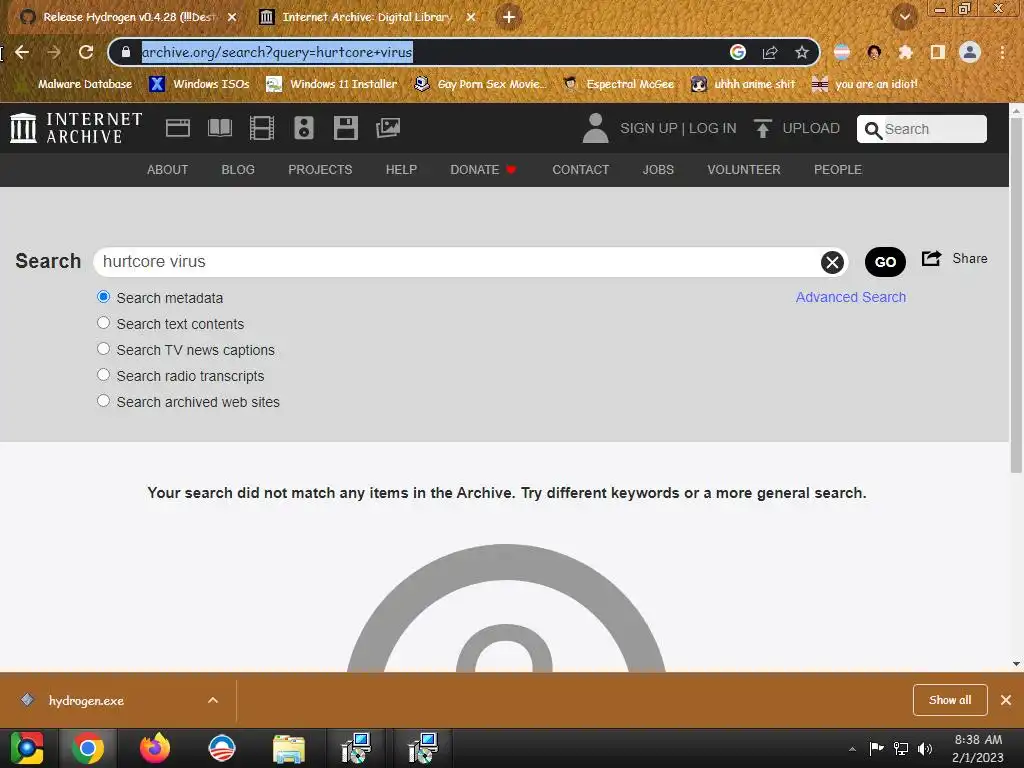
Task: Click the UPLOAD link text
Action: [811, 128]
